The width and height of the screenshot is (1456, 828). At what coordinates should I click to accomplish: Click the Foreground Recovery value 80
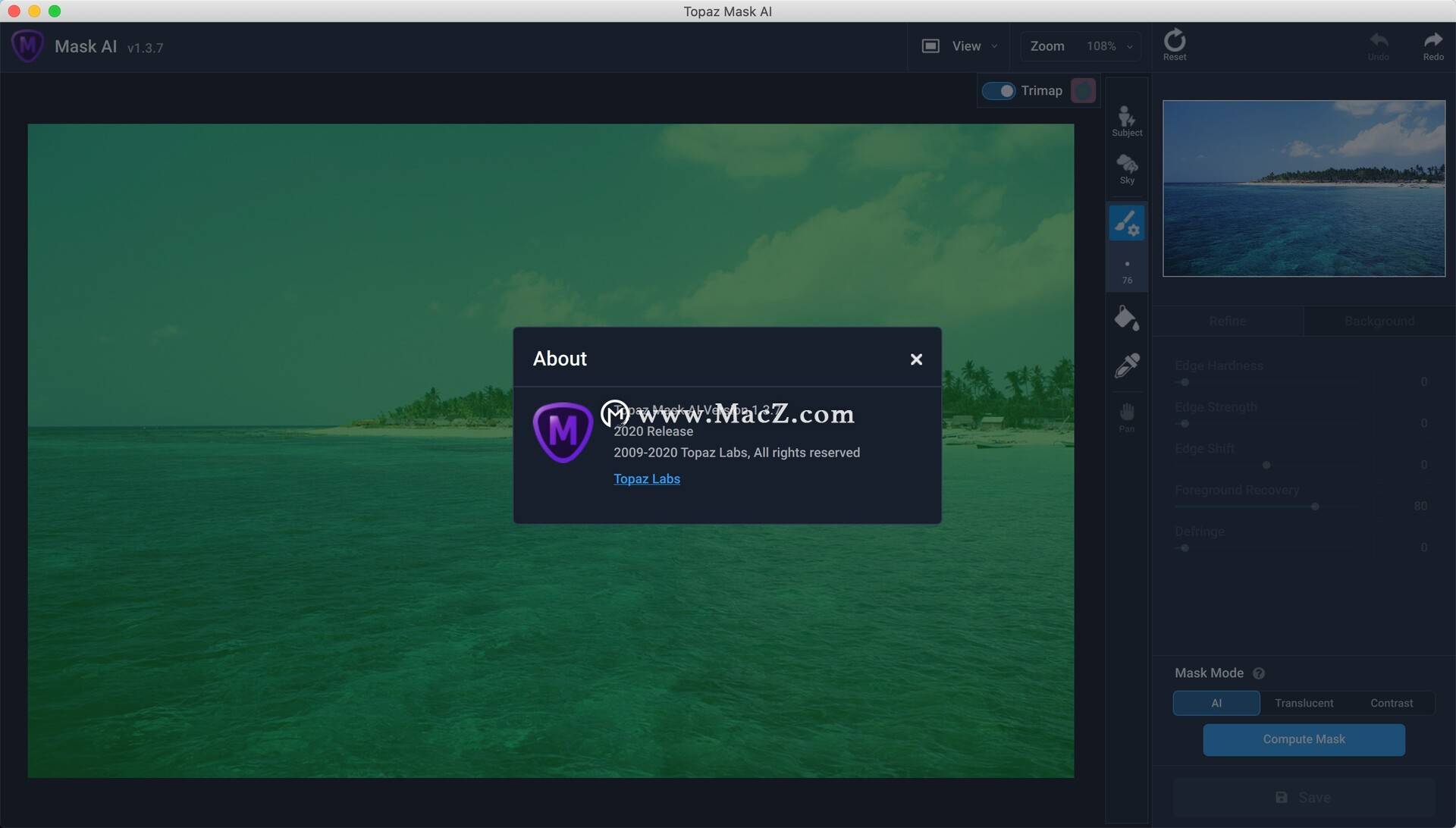[1420, 506]
